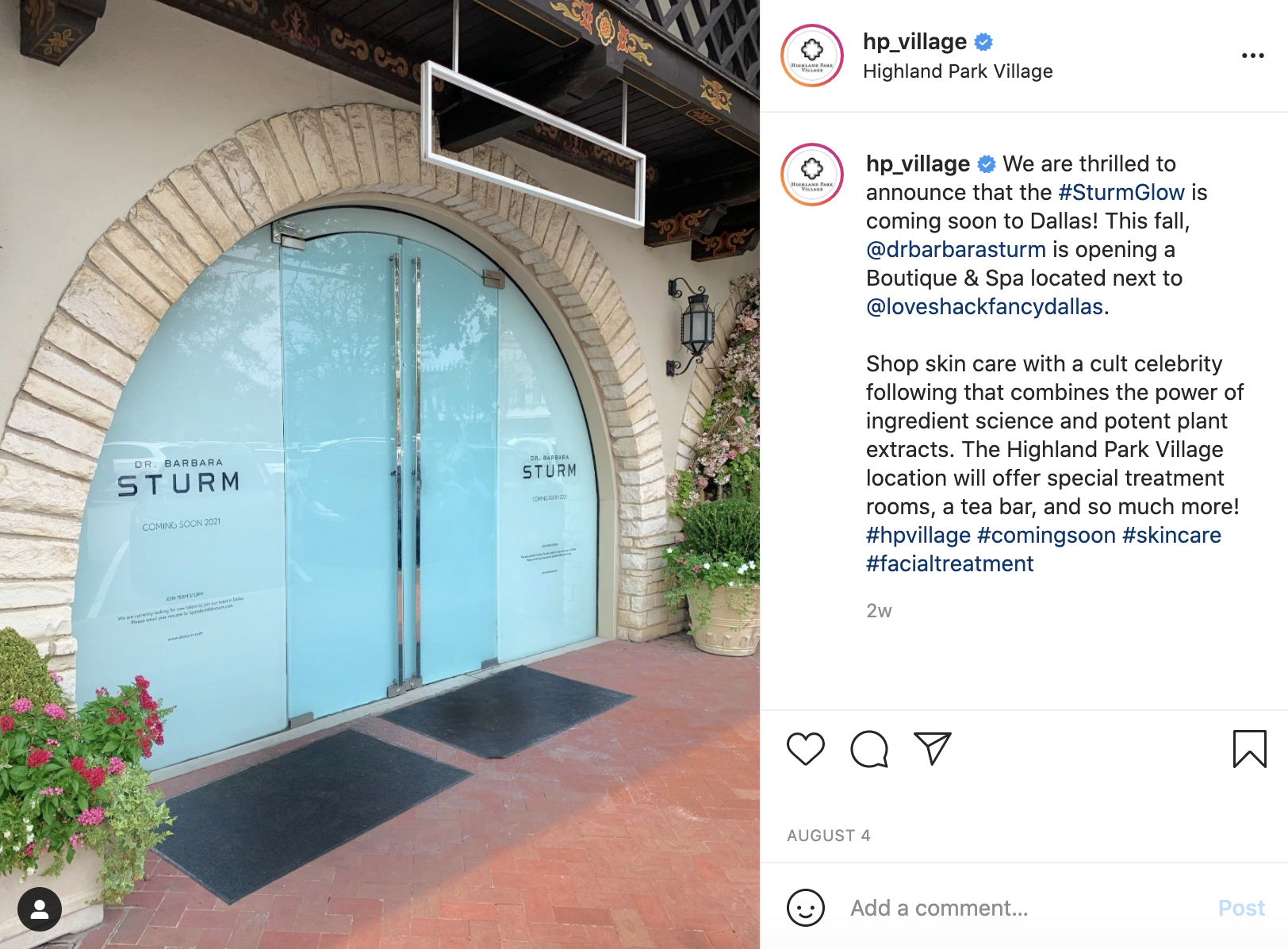Open comments via the speech bubble icon
The image size is (1288, 949).
pos(869,749)
